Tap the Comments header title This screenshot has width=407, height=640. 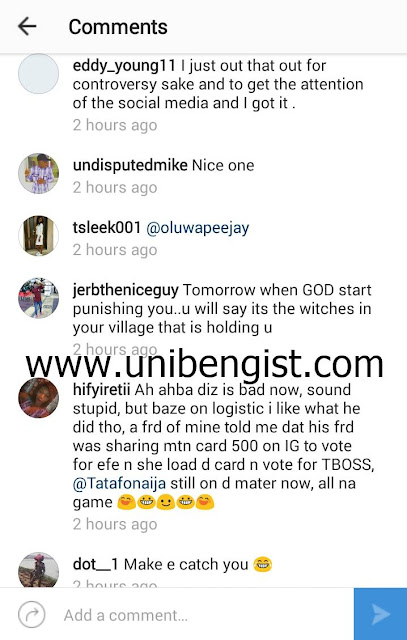(118, 27)
